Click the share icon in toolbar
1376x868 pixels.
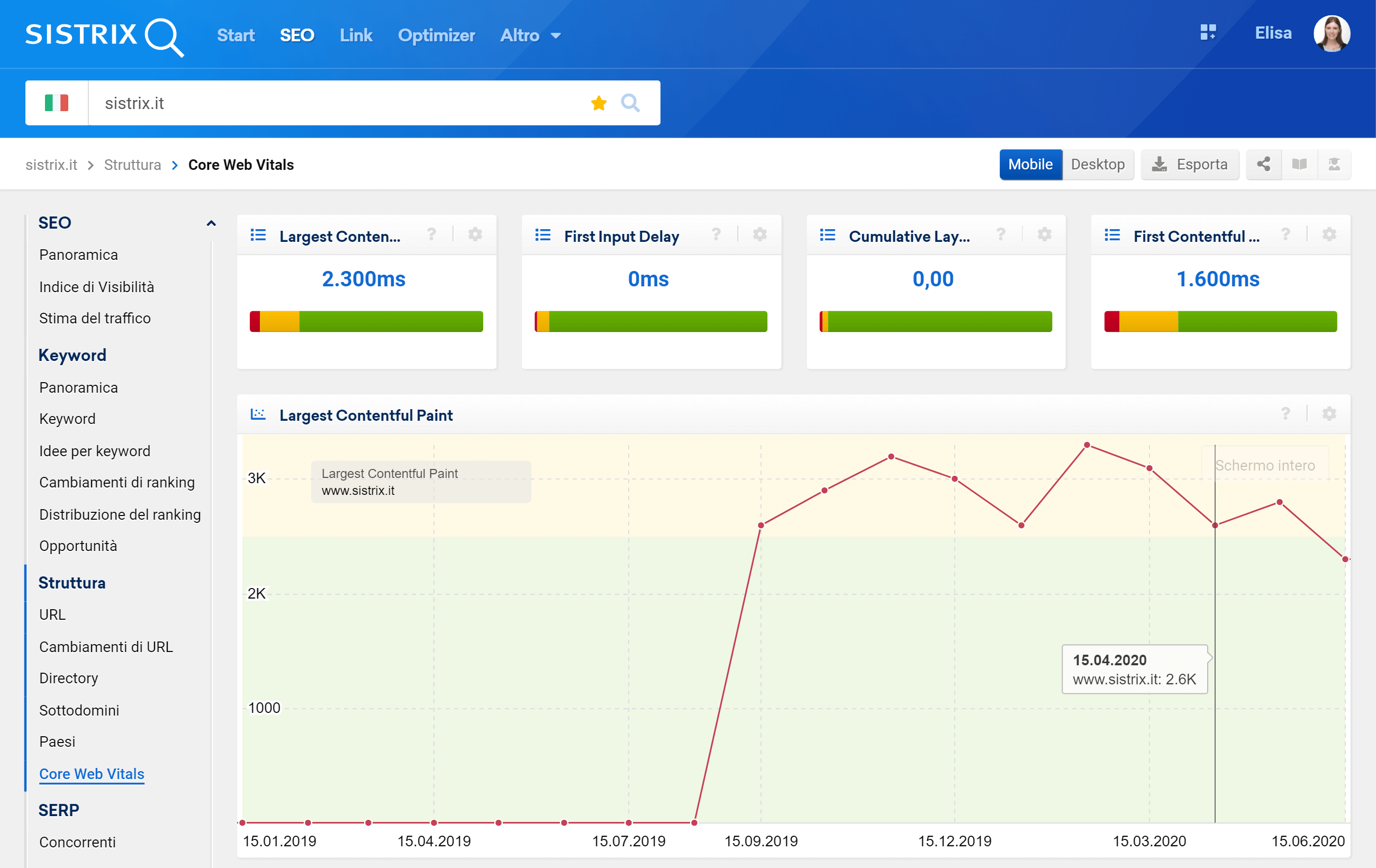click(1263, 165)
